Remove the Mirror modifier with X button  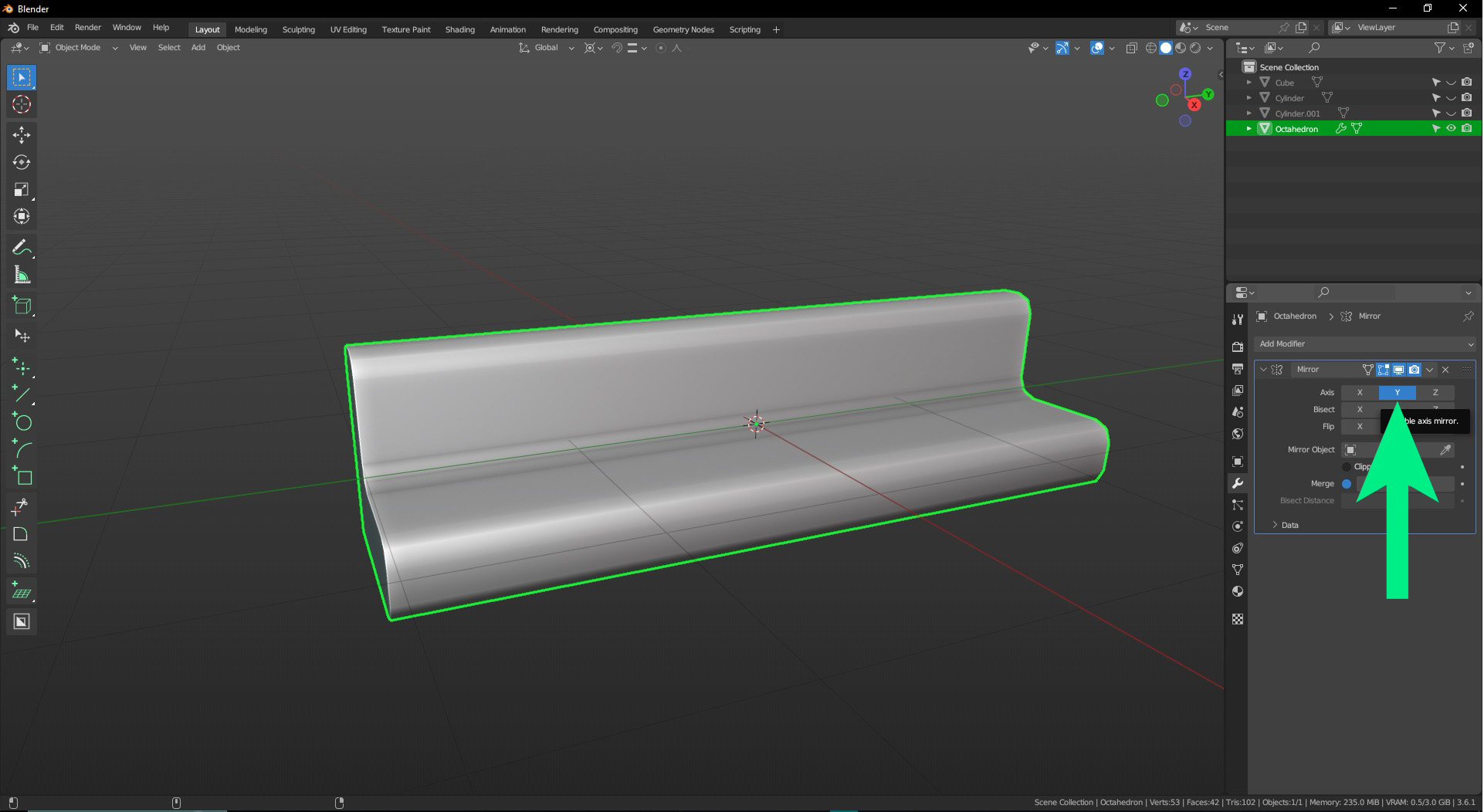[1445, 370]
